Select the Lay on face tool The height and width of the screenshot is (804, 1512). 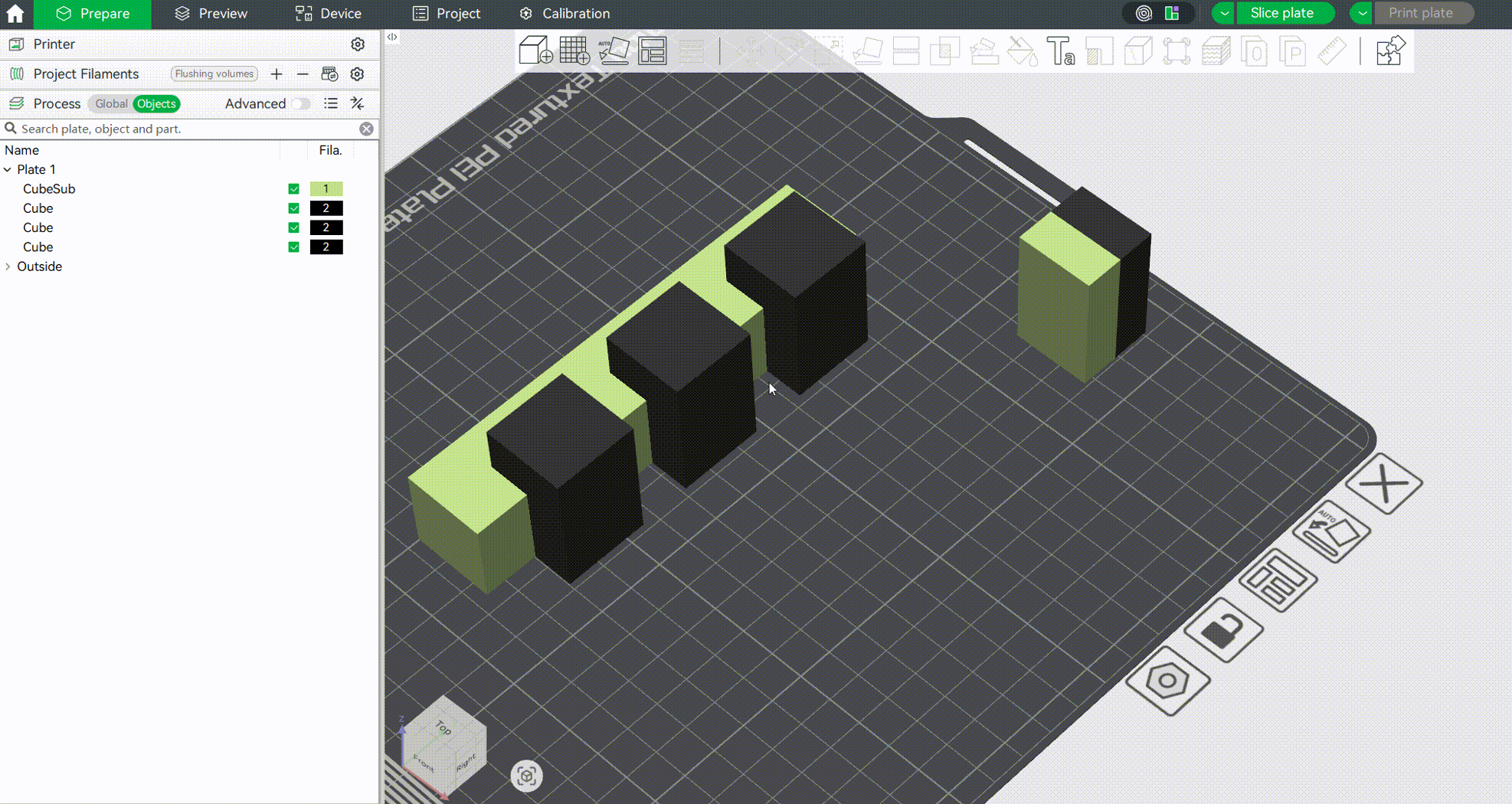point(867,51)
